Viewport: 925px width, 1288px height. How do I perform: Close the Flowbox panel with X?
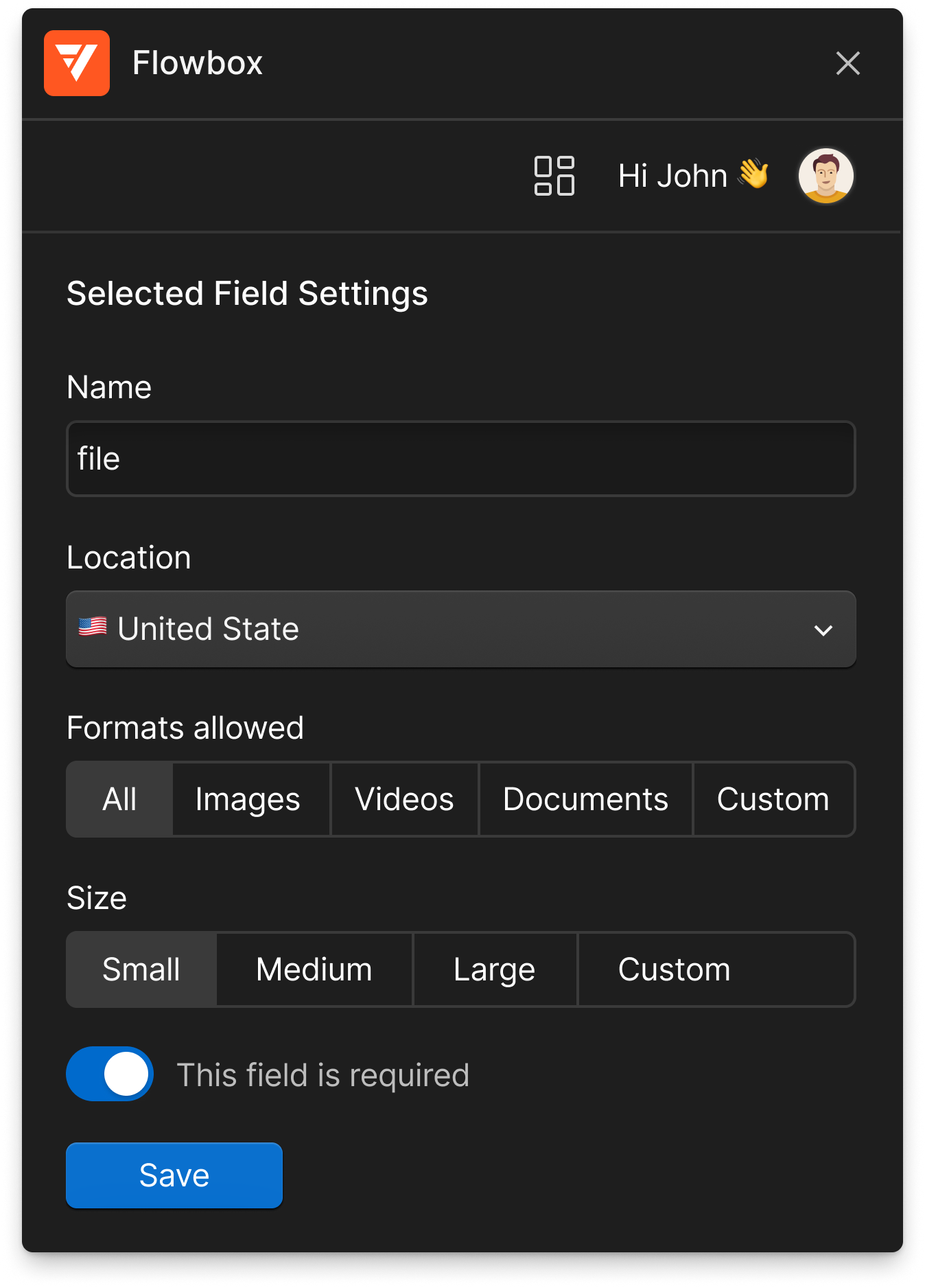click(847, 63)
